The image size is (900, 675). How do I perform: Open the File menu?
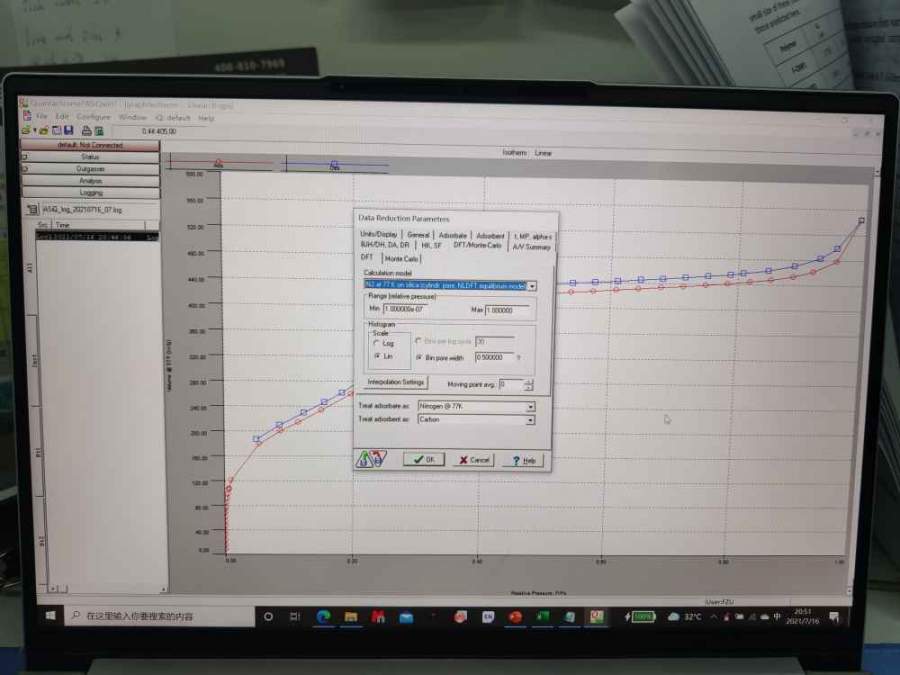[42, 117]
